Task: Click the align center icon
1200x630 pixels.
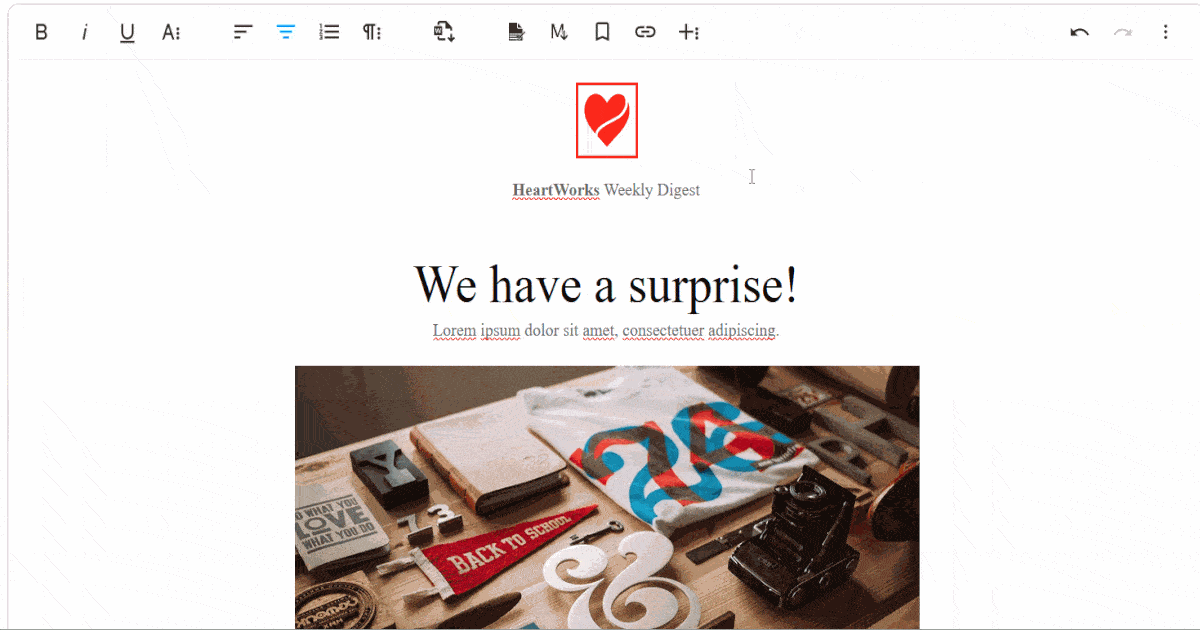Action: point(286,32)
